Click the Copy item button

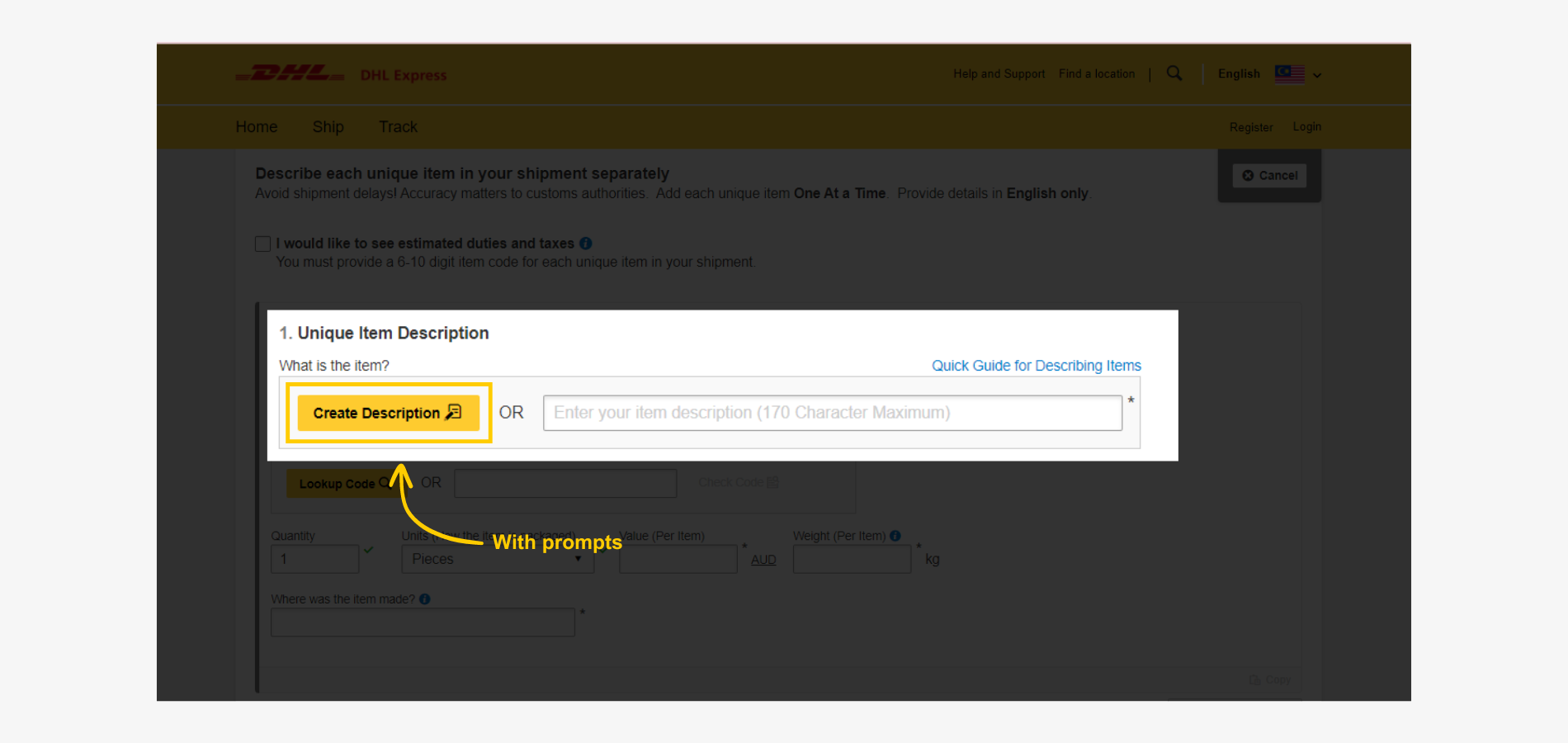point(1269,679)
